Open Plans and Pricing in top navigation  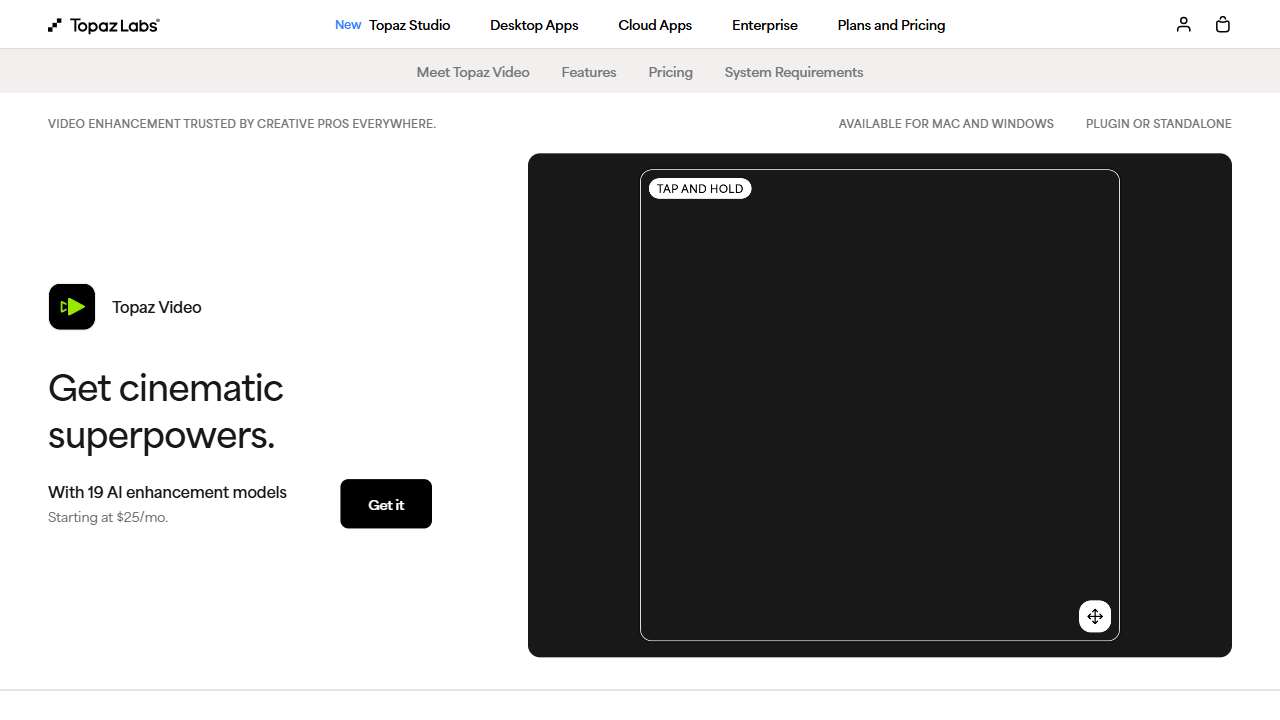point(891,25)
